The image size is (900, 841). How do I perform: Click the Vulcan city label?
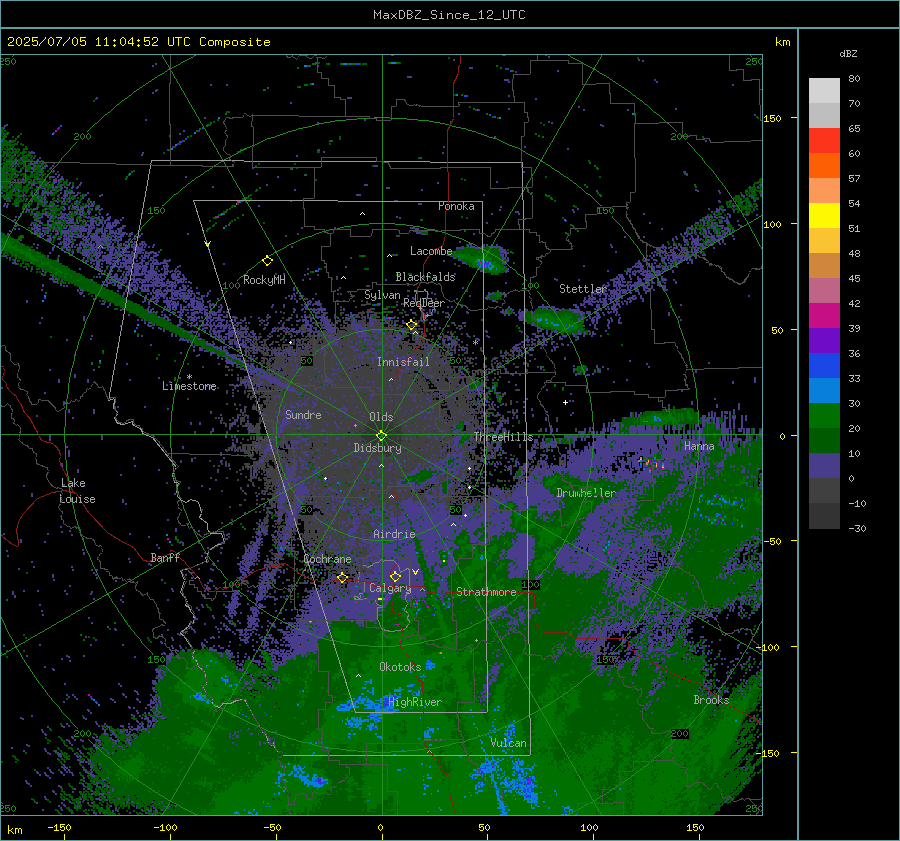(x=508, y=743)
